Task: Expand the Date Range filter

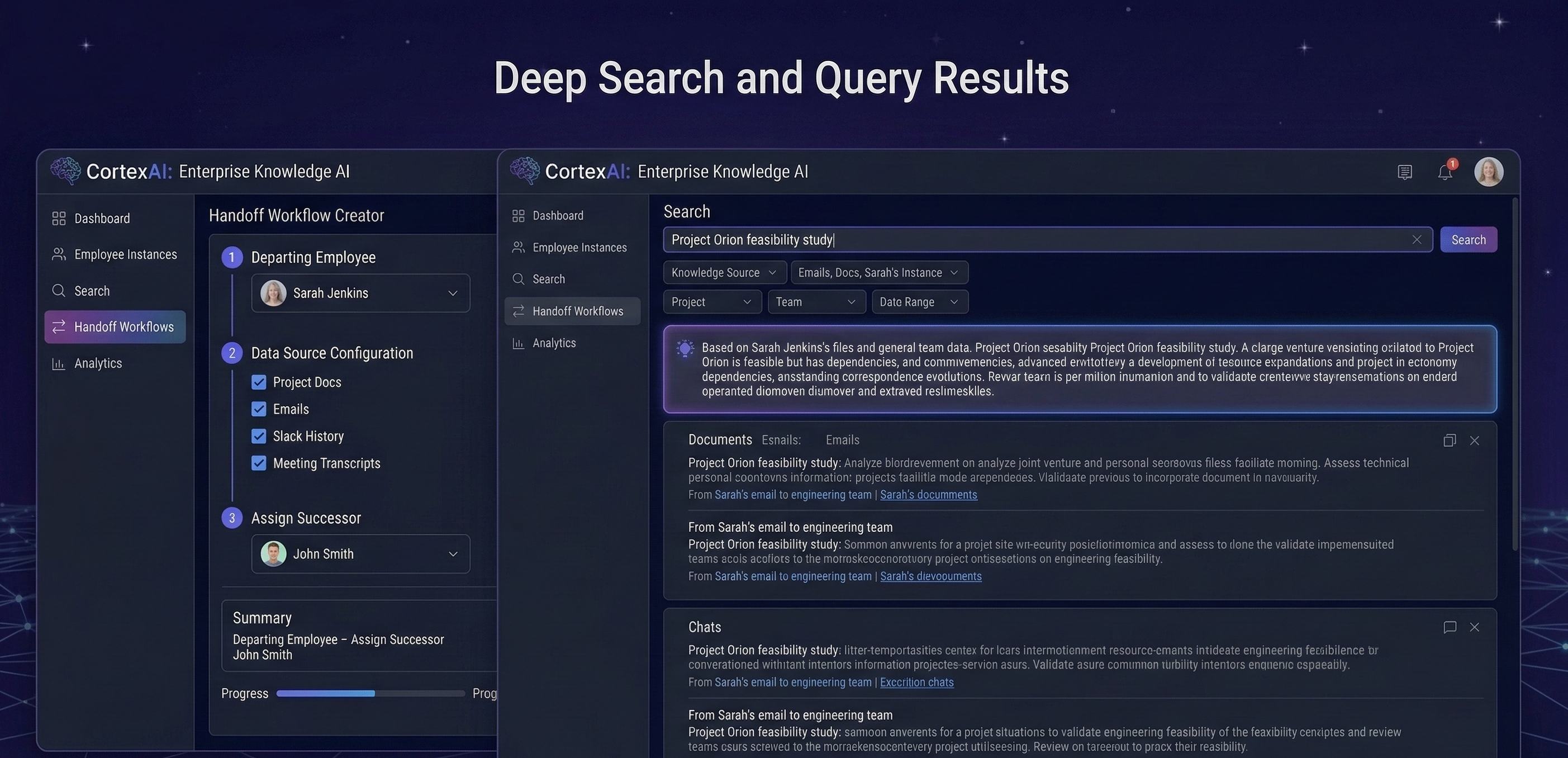Action: click(920, 301)
